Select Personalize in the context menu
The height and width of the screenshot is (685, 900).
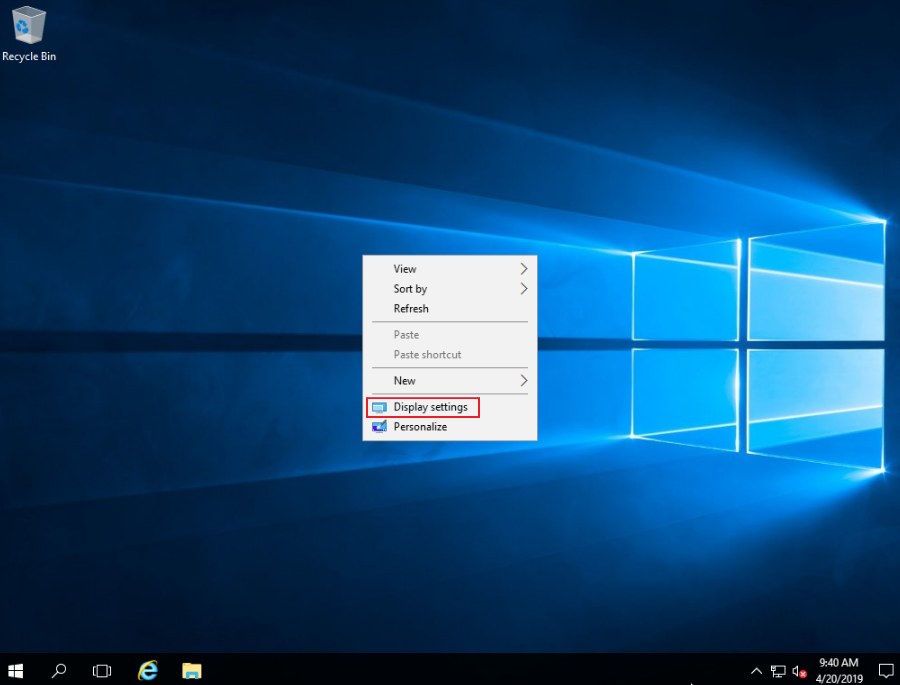(450, 427)
